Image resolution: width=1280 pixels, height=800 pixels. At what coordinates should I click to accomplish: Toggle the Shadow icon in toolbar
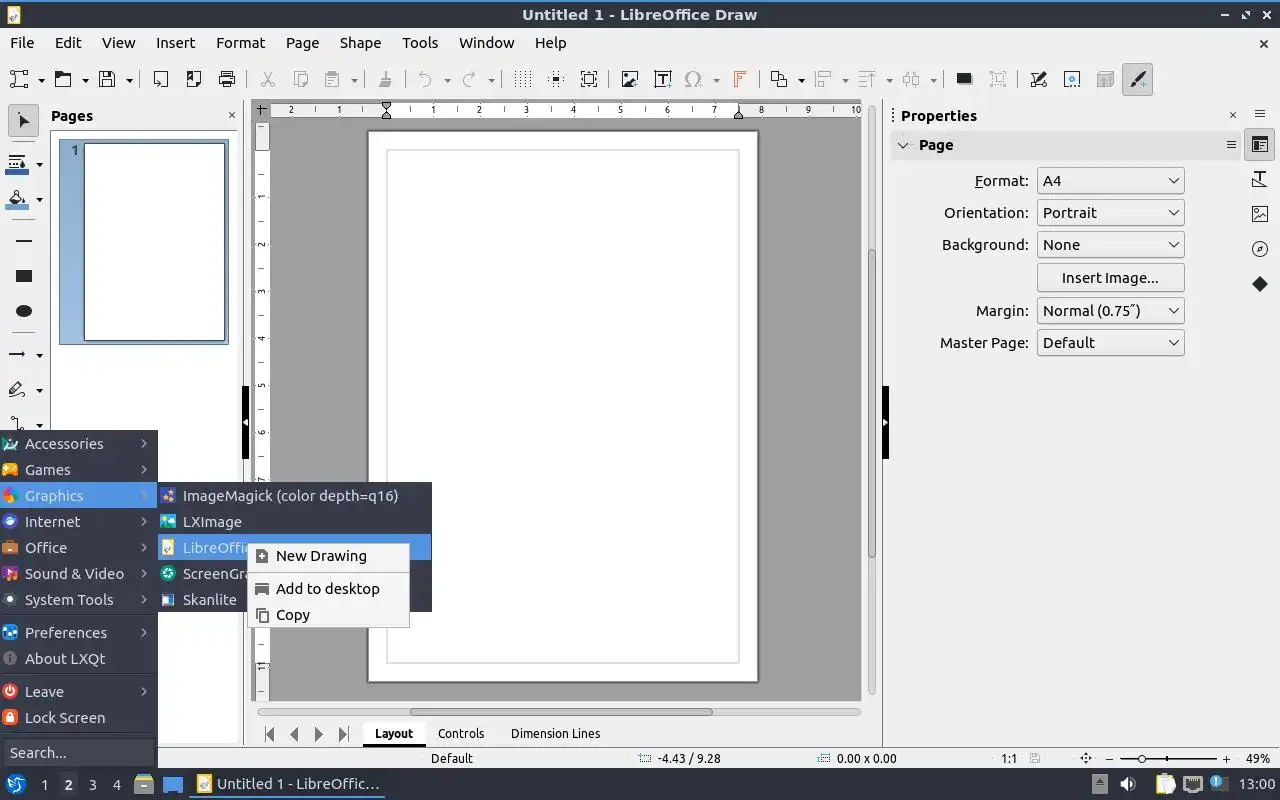[964, 79]
